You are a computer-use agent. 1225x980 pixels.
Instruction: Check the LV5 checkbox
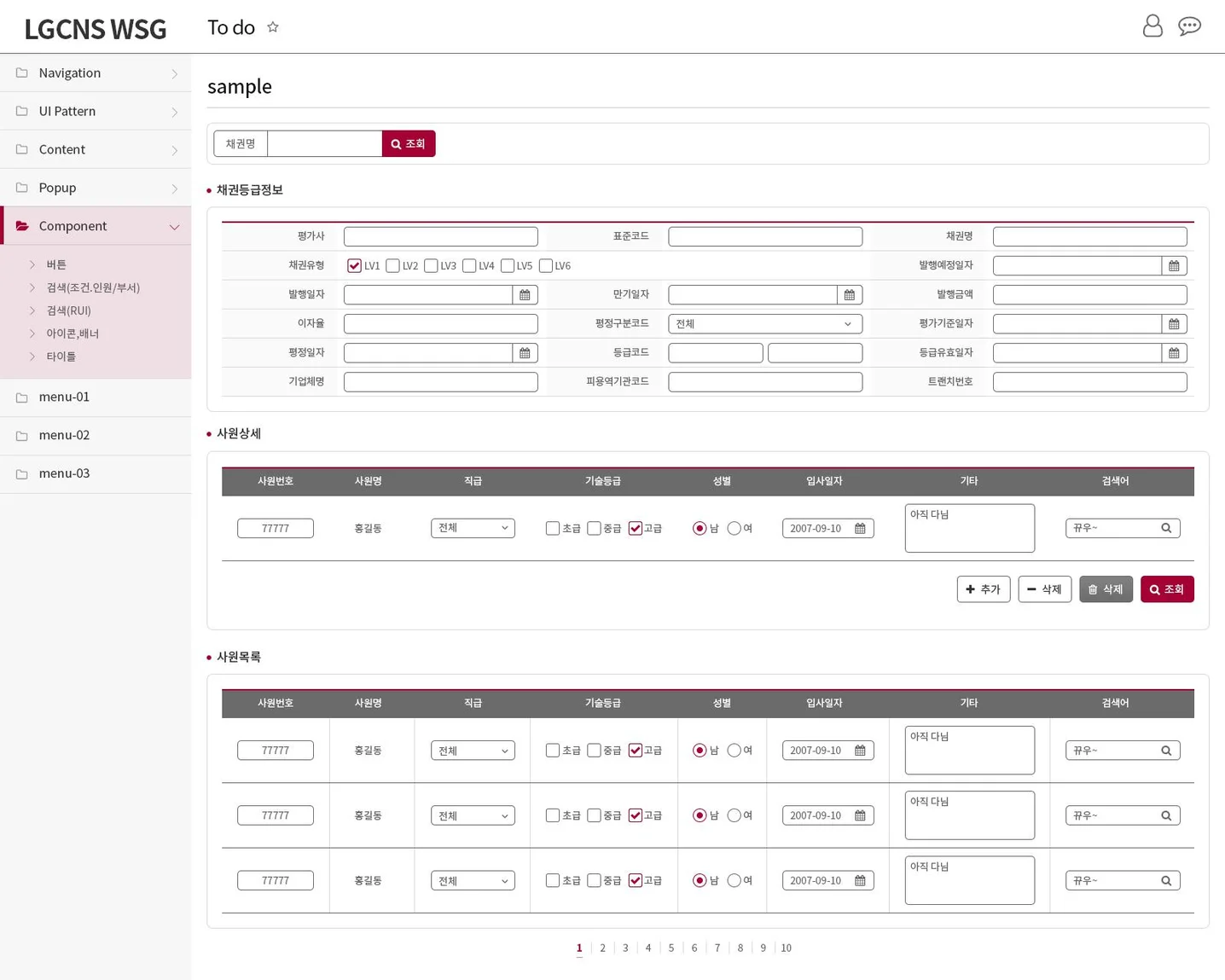508,266
